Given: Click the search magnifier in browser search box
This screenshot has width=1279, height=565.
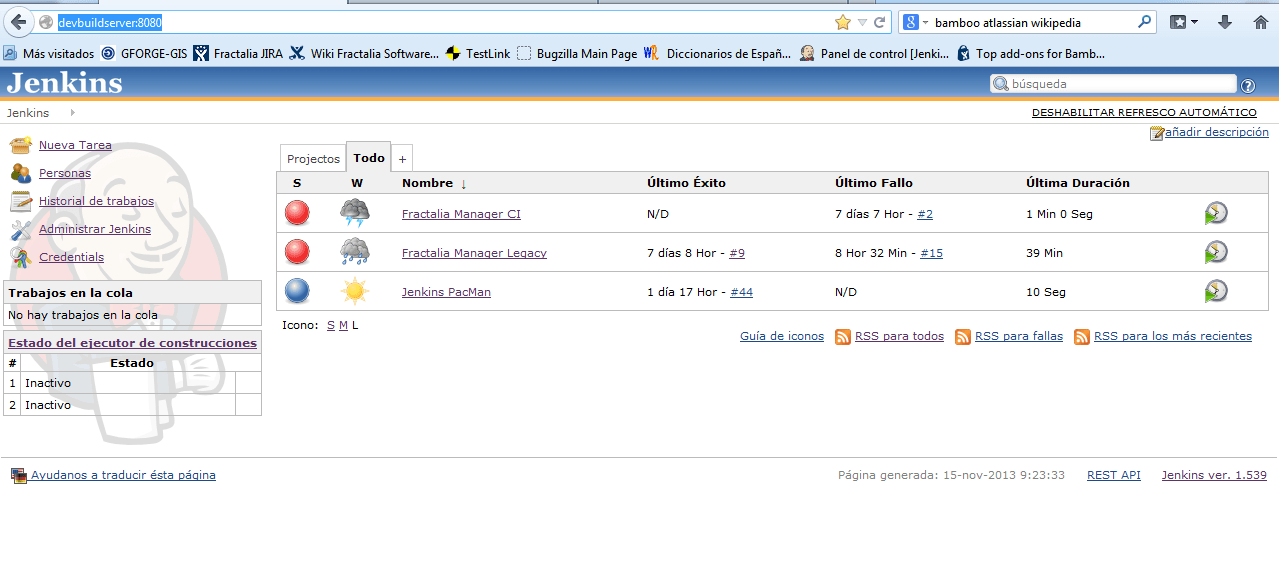Looking at the screenshot, I should pyautogui.click(x=1144, y=22).
